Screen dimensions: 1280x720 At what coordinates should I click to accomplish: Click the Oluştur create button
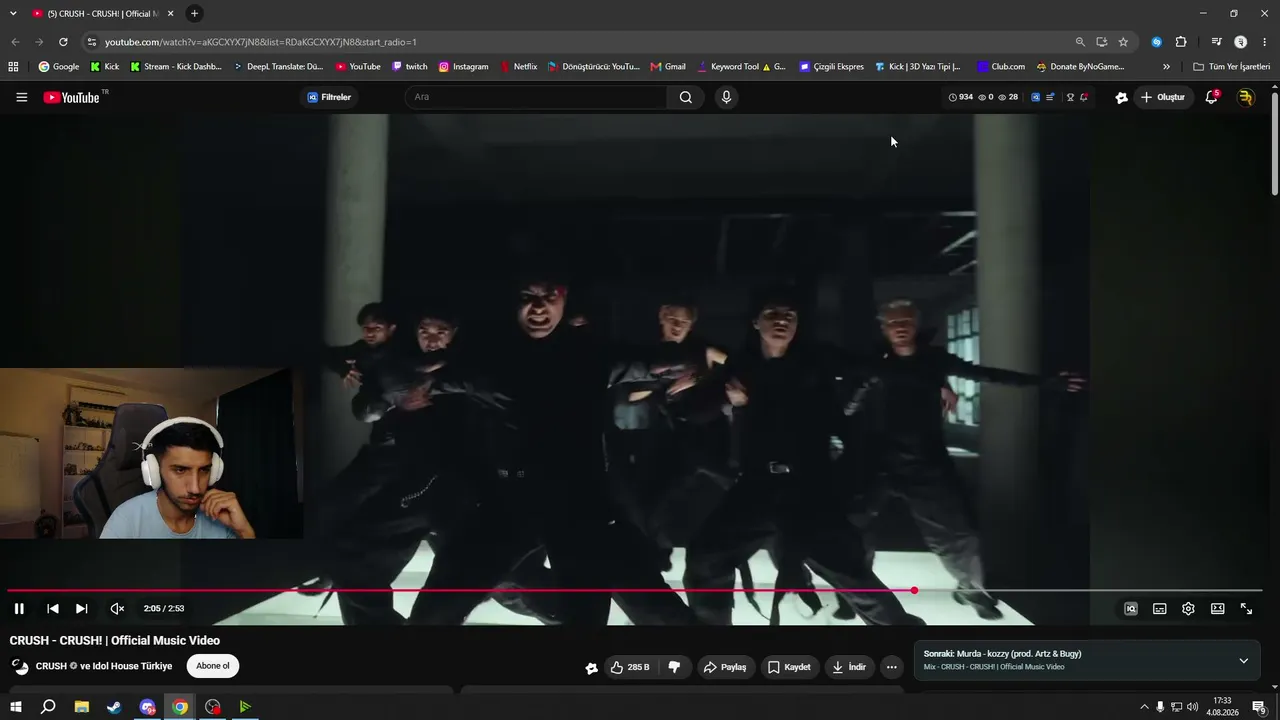1163,97
